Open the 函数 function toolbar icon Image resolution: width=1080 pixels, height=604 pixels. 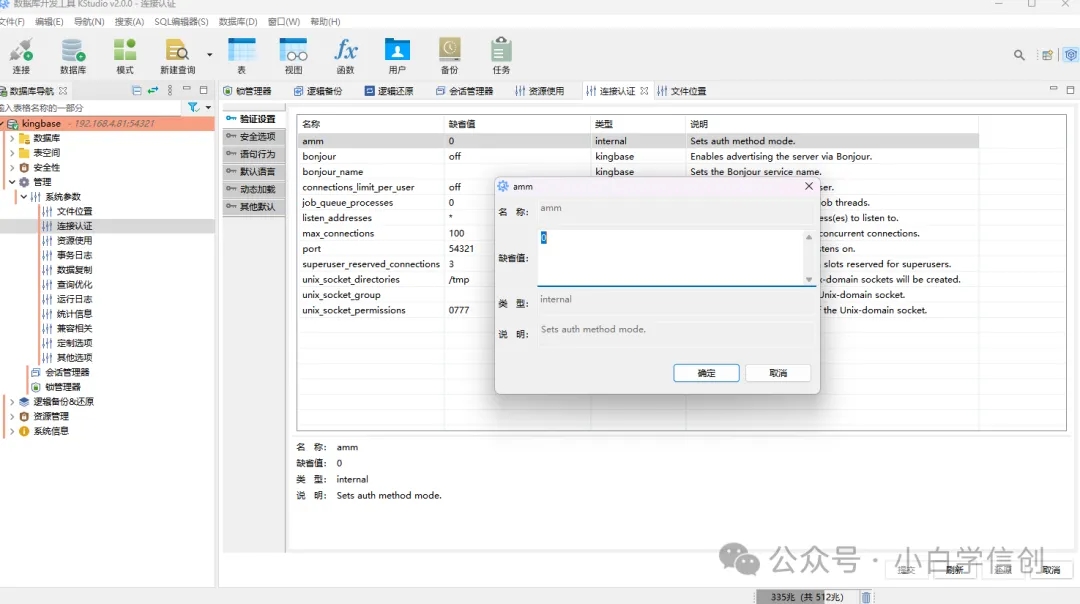(x=345, y=56)
